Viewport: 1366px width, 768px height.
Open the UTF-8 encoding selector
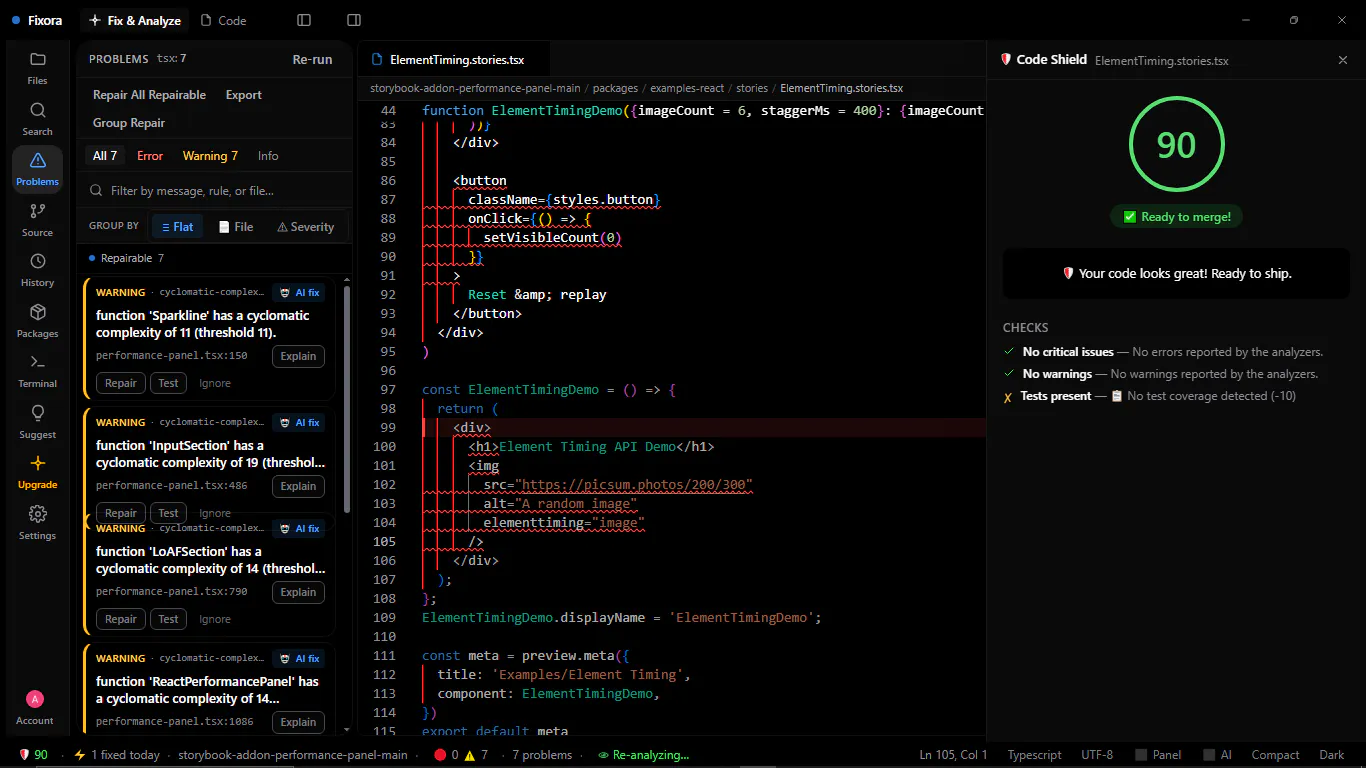click(1097, 755)
